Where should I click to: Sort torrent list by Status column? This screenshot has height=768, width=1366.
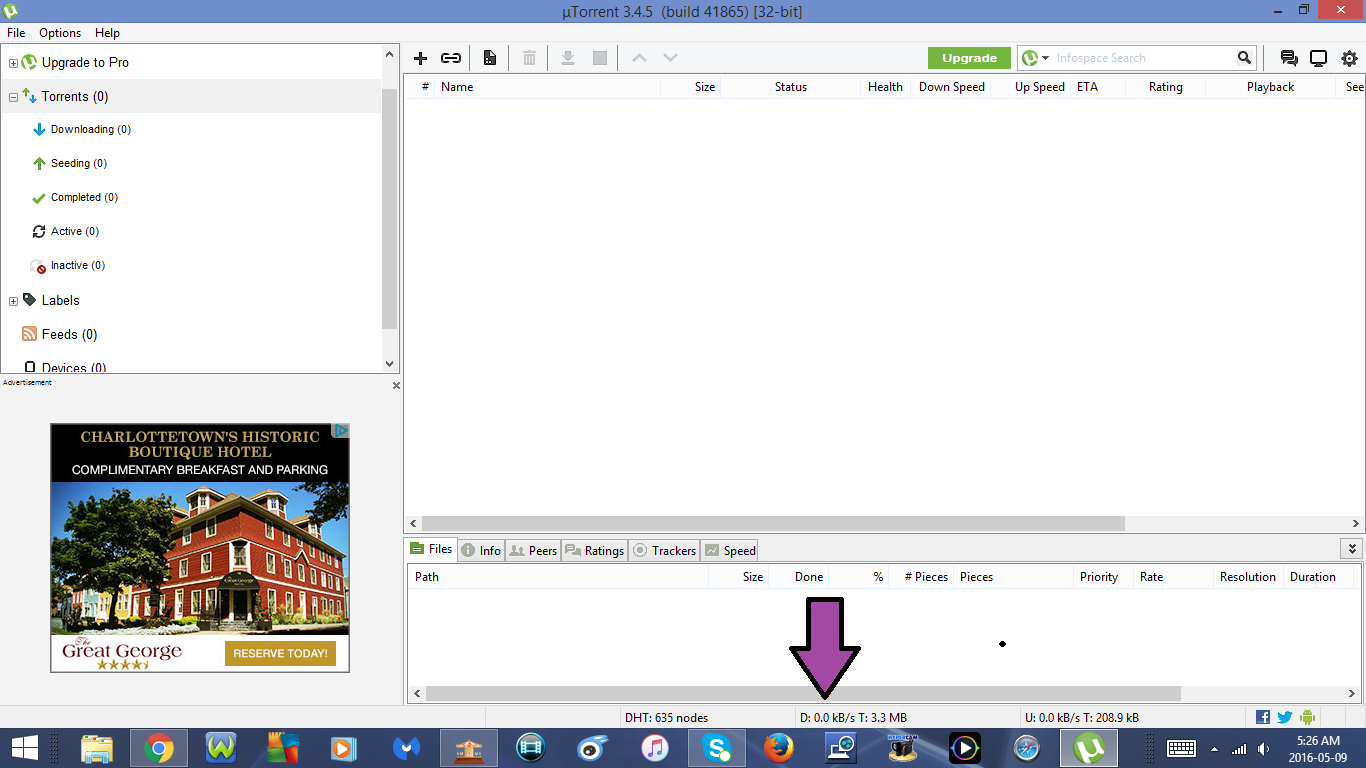(790, 87)
